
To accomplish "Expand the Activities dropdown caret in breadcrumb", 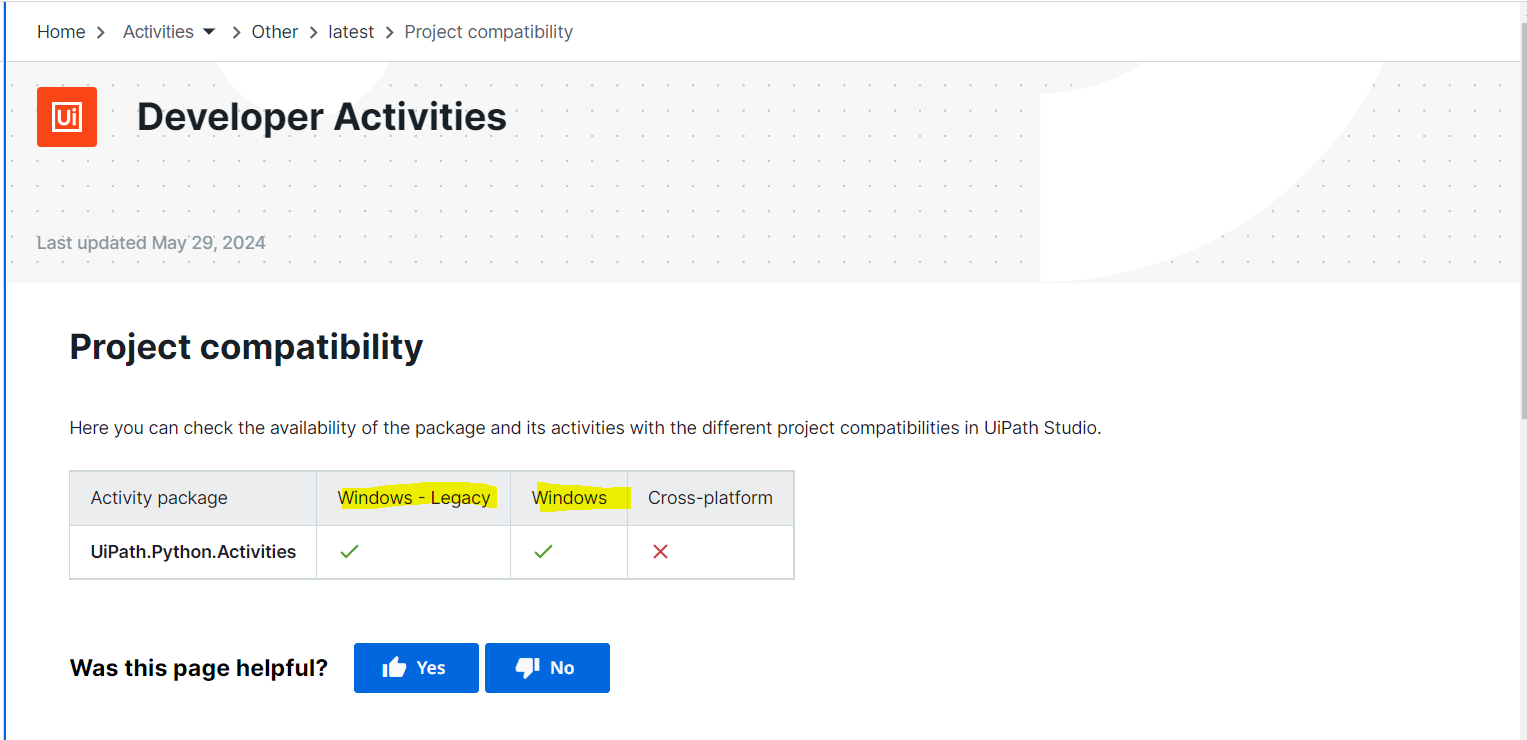I will coord(209,32).
